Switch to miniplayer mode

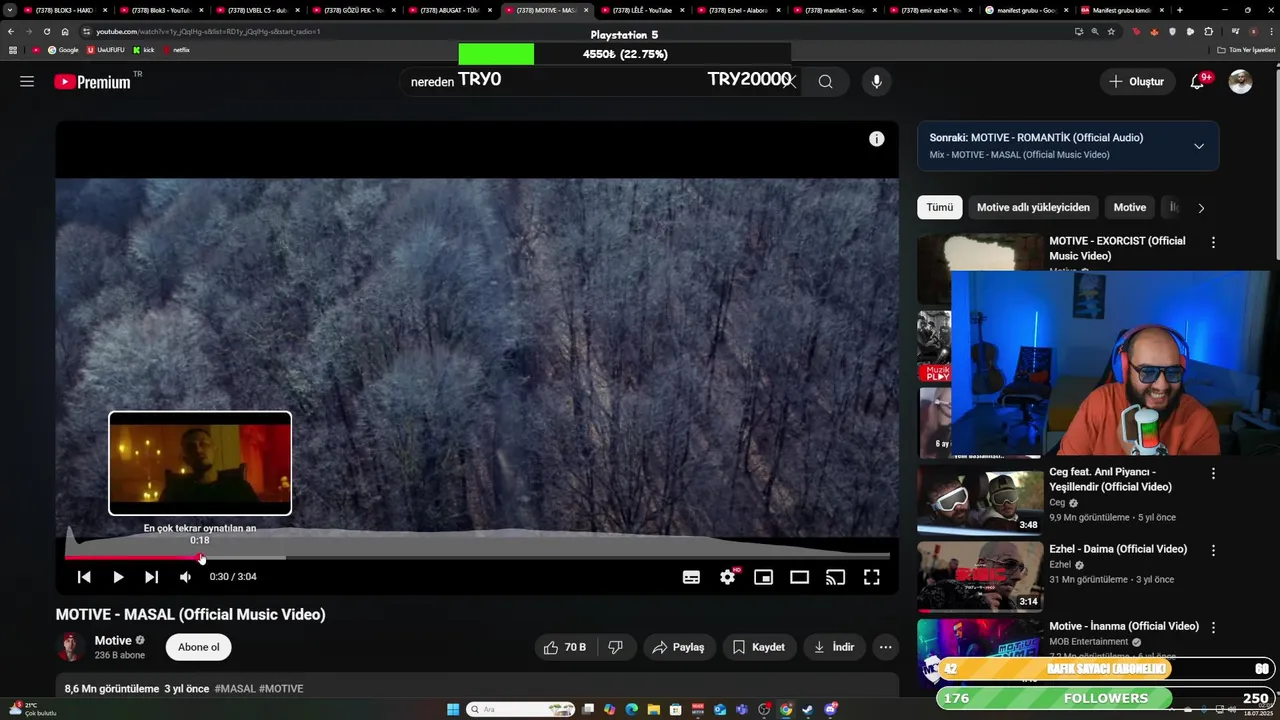tap(764, 577)
